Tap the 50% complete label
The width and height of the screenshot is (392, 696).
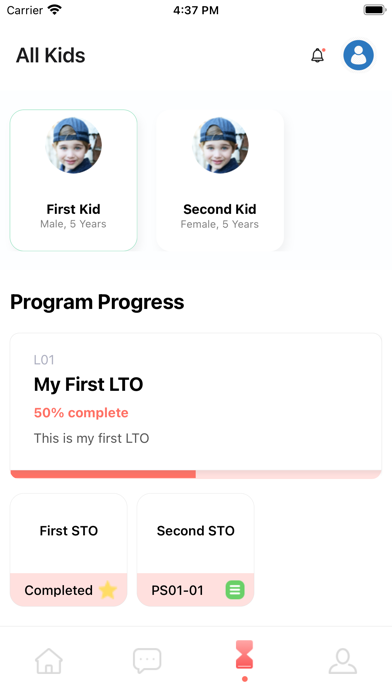(81, 413)
